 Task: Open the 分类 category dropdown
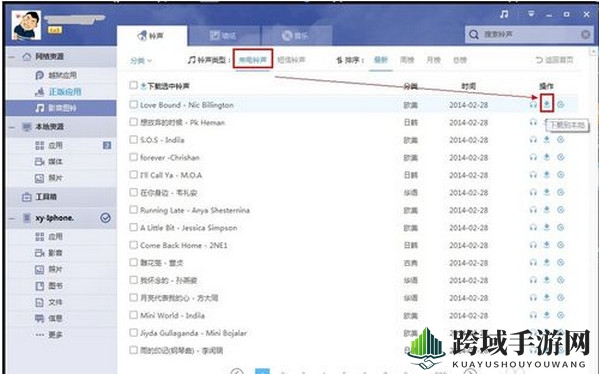tap(141, 60)
